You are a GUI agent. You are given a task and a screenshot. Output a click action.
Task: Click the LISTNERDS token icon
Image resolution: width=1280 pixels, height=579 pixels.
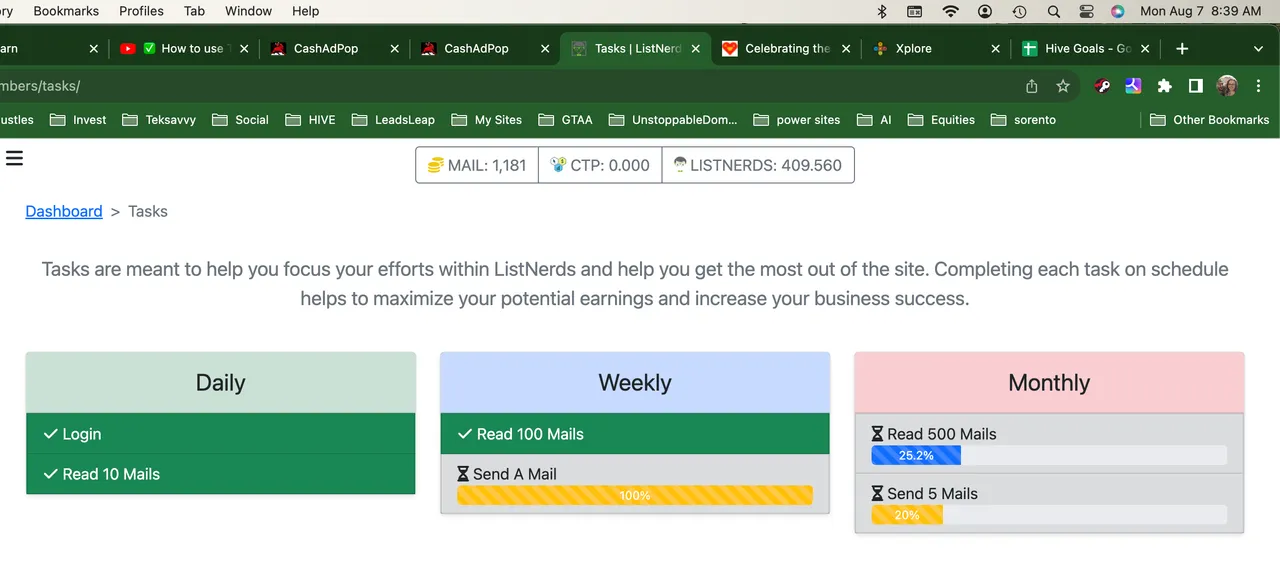(679, 165)
